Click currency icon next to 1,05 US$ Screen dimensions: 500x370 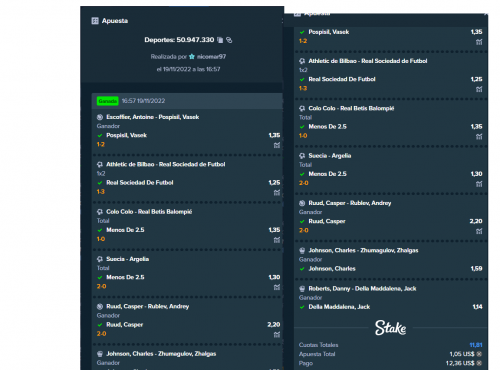tap(479, 354)
